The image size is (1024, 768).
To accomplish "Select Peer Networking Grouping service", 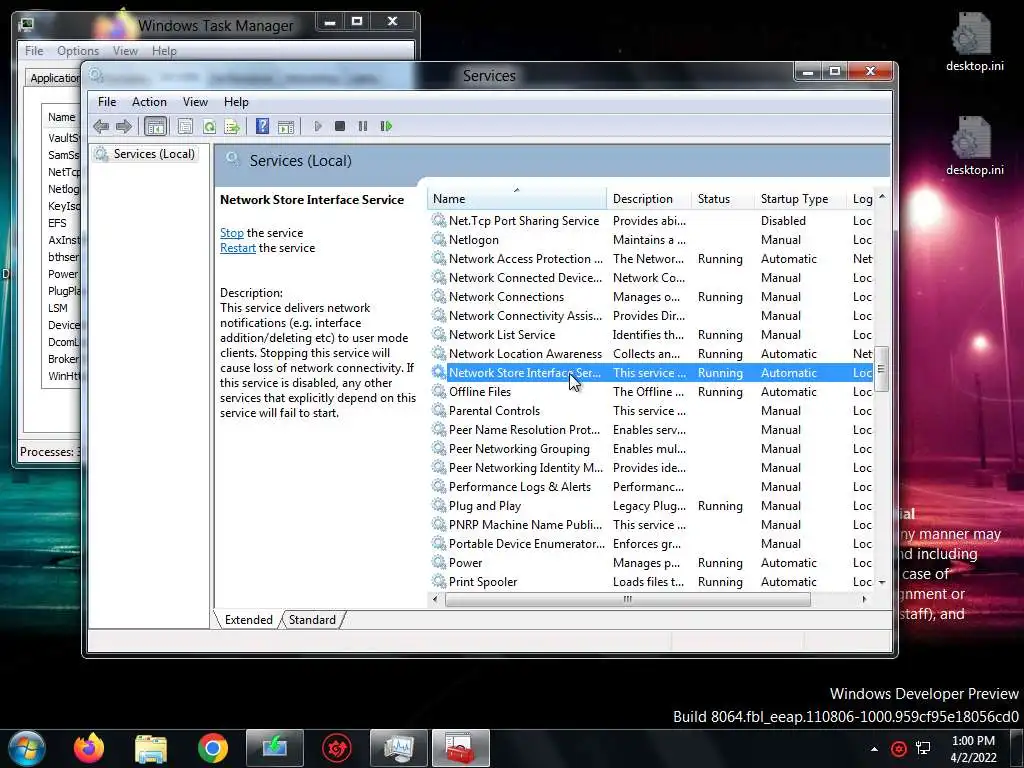I will pos(651,449).
